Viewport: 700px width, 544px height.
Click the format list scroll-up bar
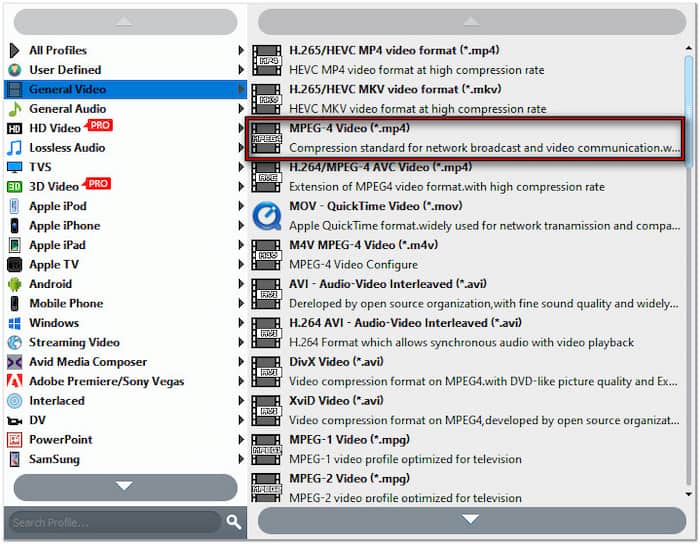472,21
